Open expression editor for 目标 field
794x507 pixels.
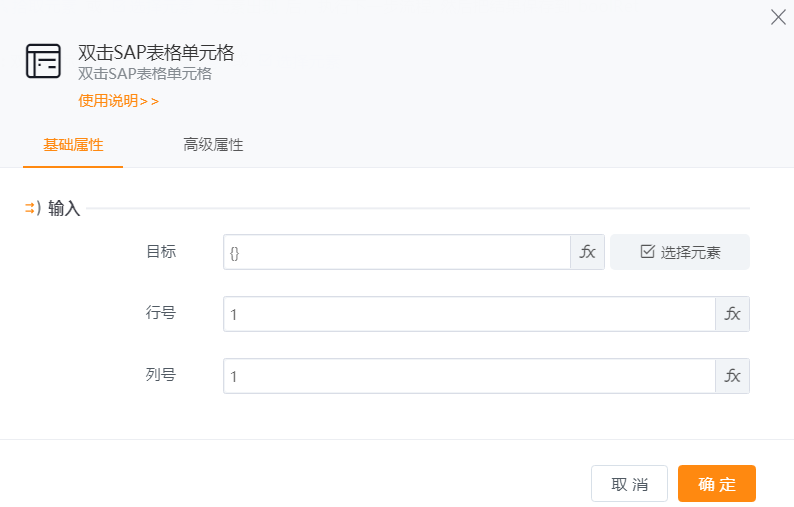pyautogui.click(x=587, y=252)
